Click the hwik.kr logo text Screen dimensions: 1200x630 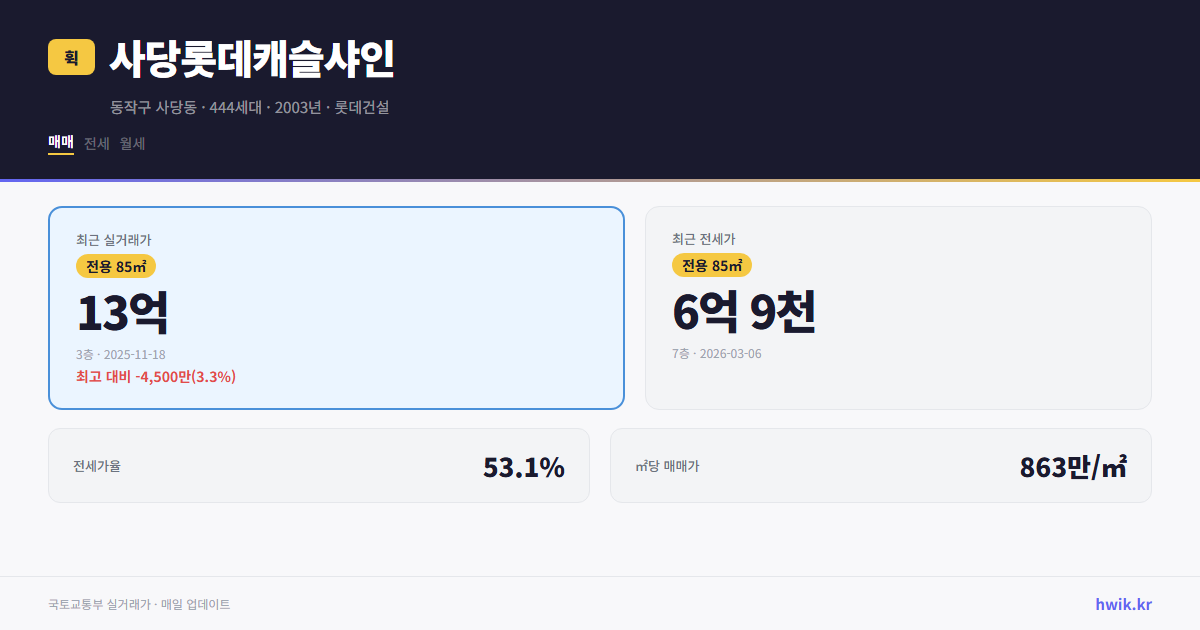(x=1122, y=603)
